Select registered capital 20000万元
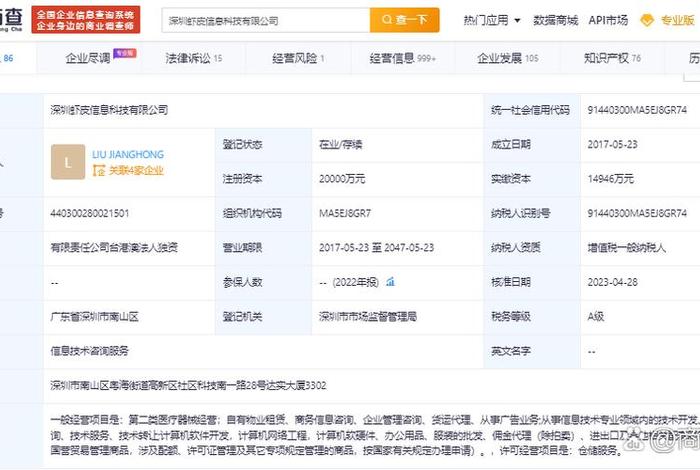The height and width of the screenshot is (470, 700). (x=342, y=179)
